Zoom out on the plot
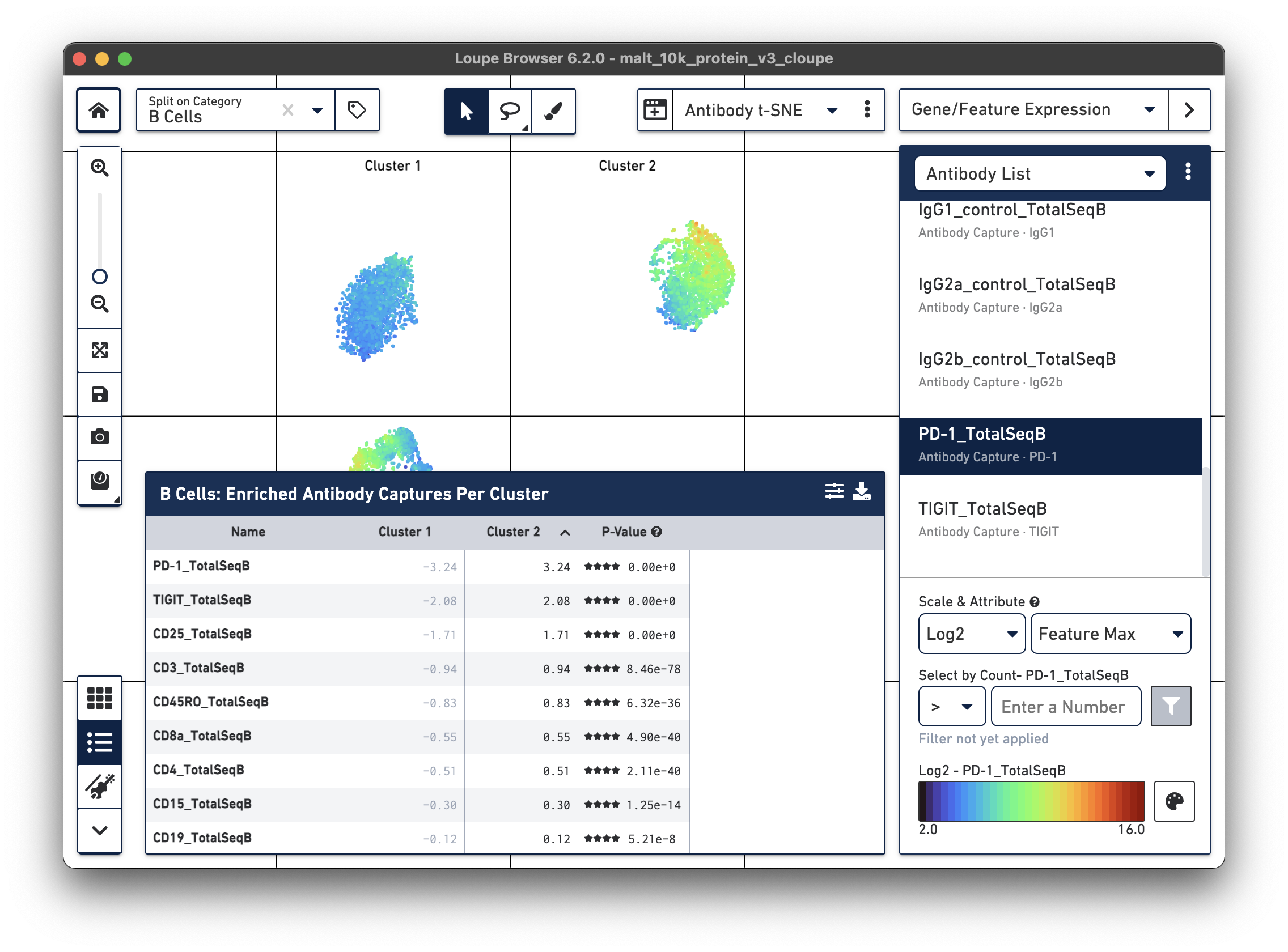This screenshot has height=952, width=1288. (x=99, y=304)
